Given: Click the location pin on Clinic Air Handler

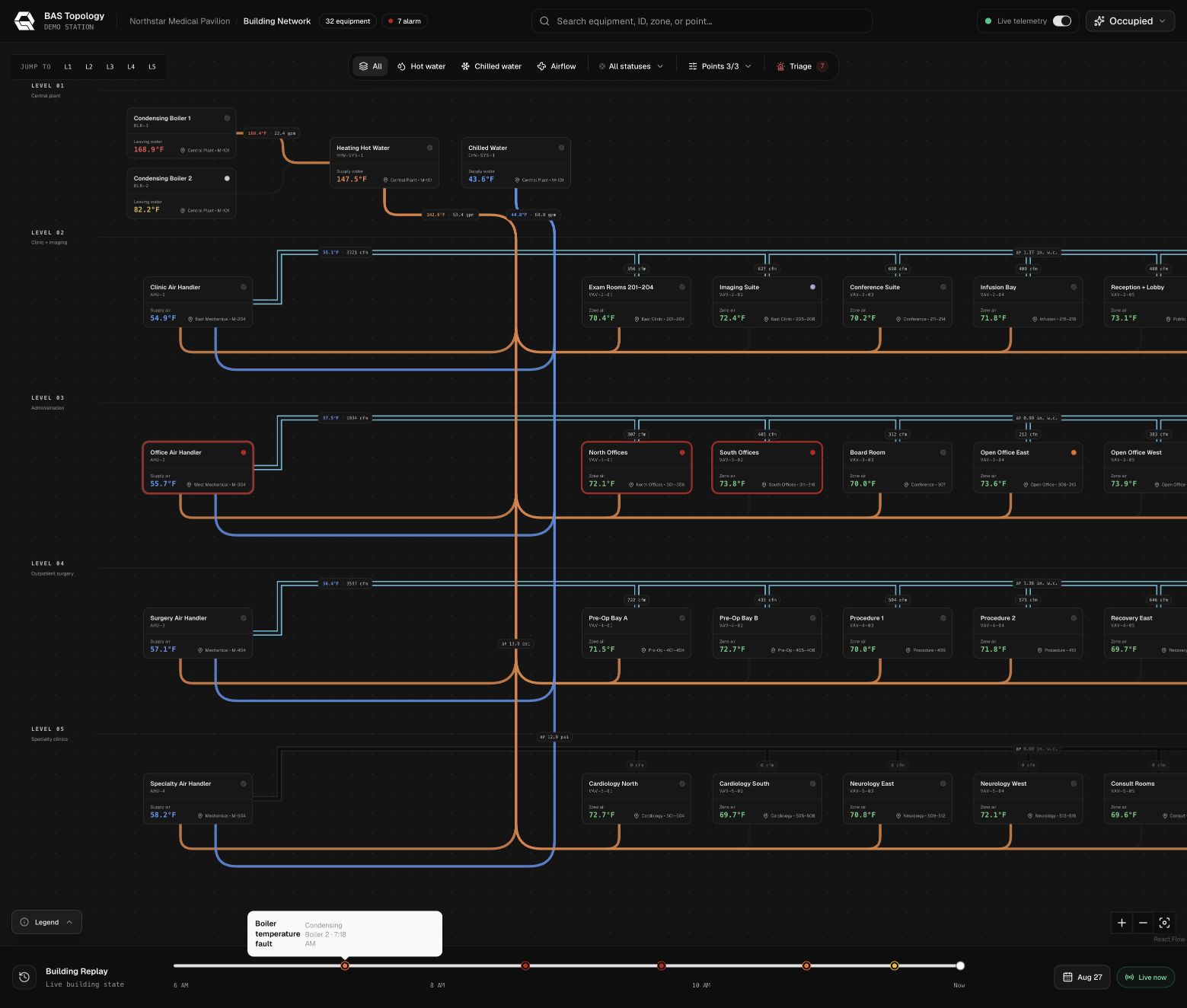Looking at the screenshot, I should tap(190, 319).
